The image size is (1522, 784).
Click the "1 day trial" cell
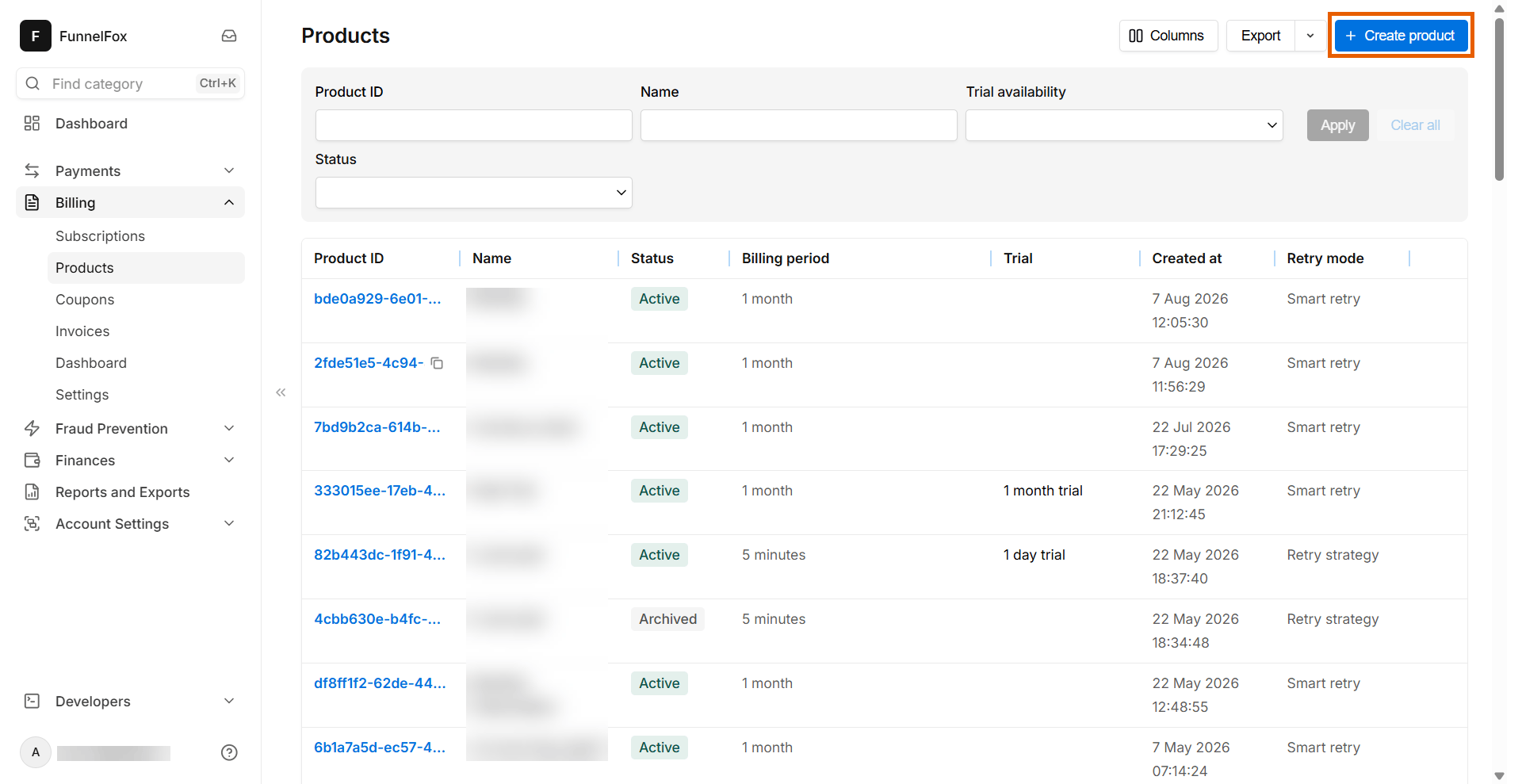[x=1034, y=555]
